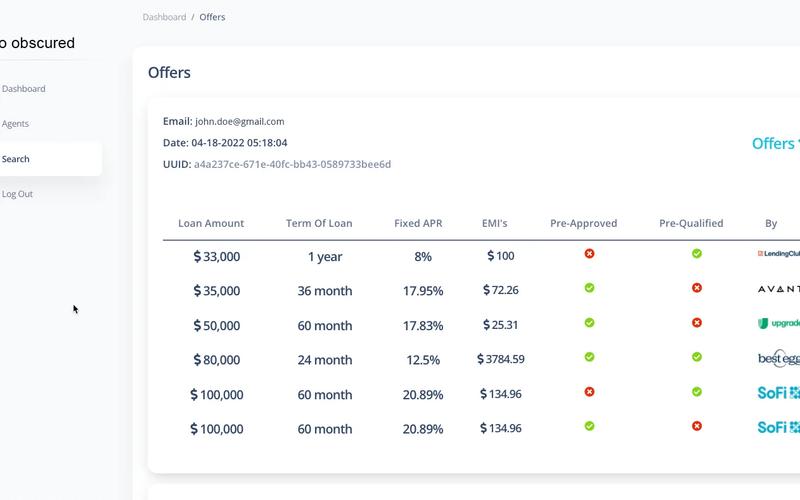Click the 8% fixed APR value

tap(423, 257)
